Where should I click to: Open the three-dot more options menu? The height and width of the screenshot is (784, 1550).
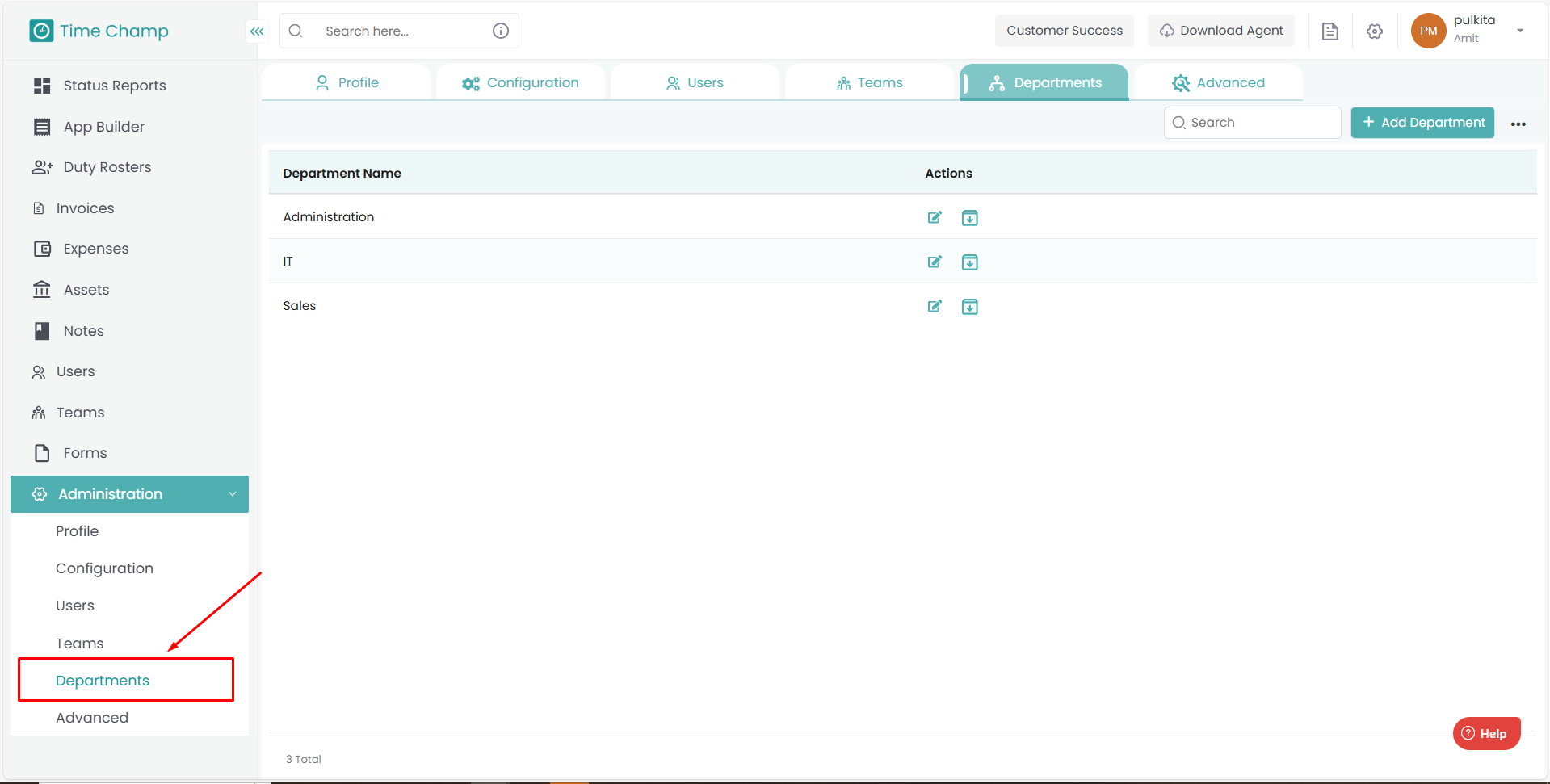coord(1518,124)
